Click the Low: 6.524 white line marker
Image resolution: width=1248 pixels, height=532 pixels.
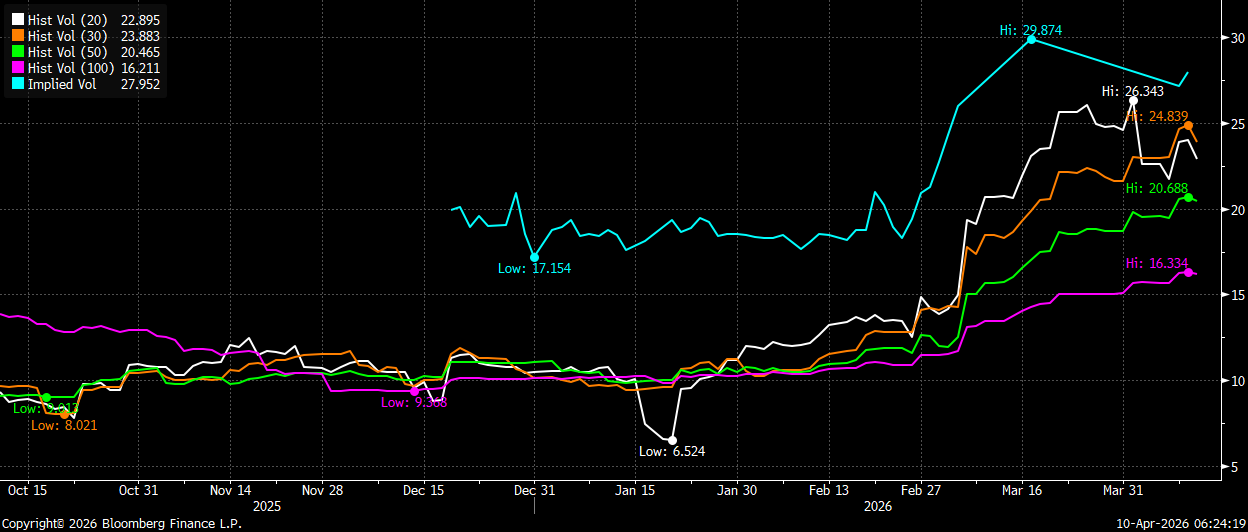click(x=672, y=440)
